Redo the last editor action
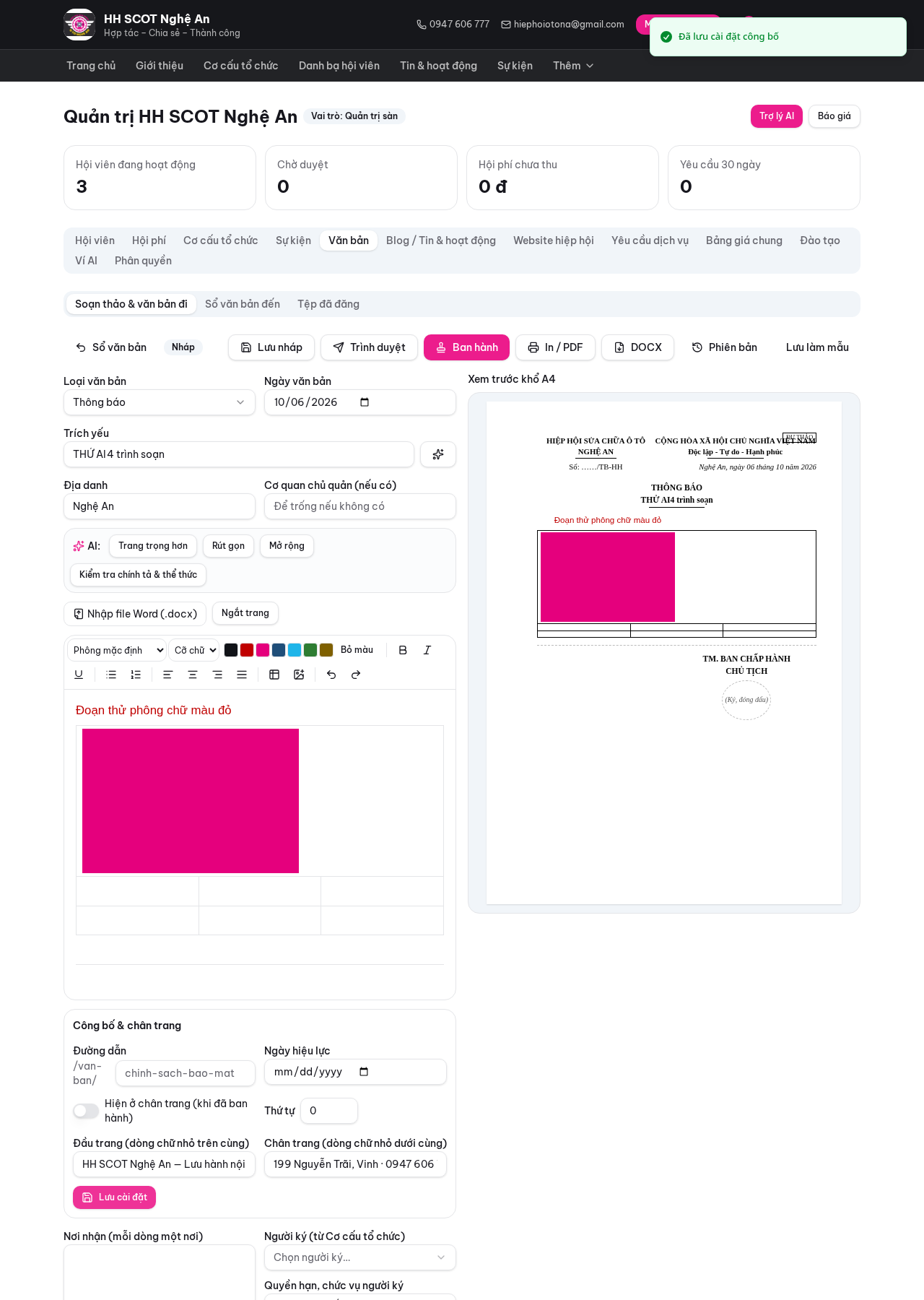 356,675
